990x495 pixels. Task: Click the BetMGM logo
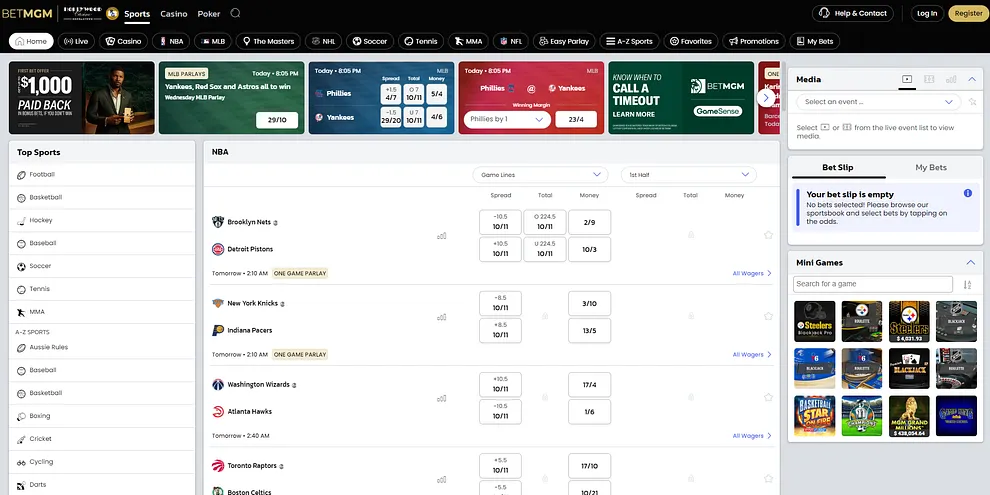tap(27, 13)
